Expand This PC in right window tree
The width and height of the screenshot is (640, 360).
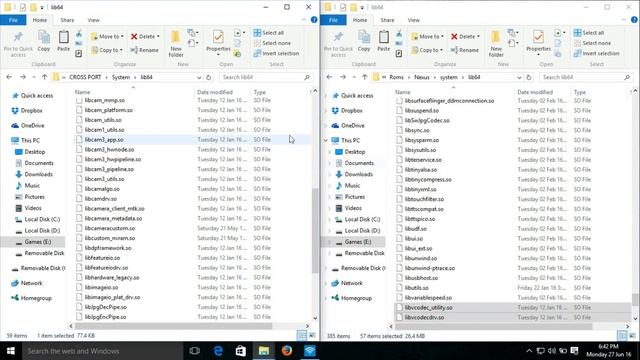[x=326, y=140]
